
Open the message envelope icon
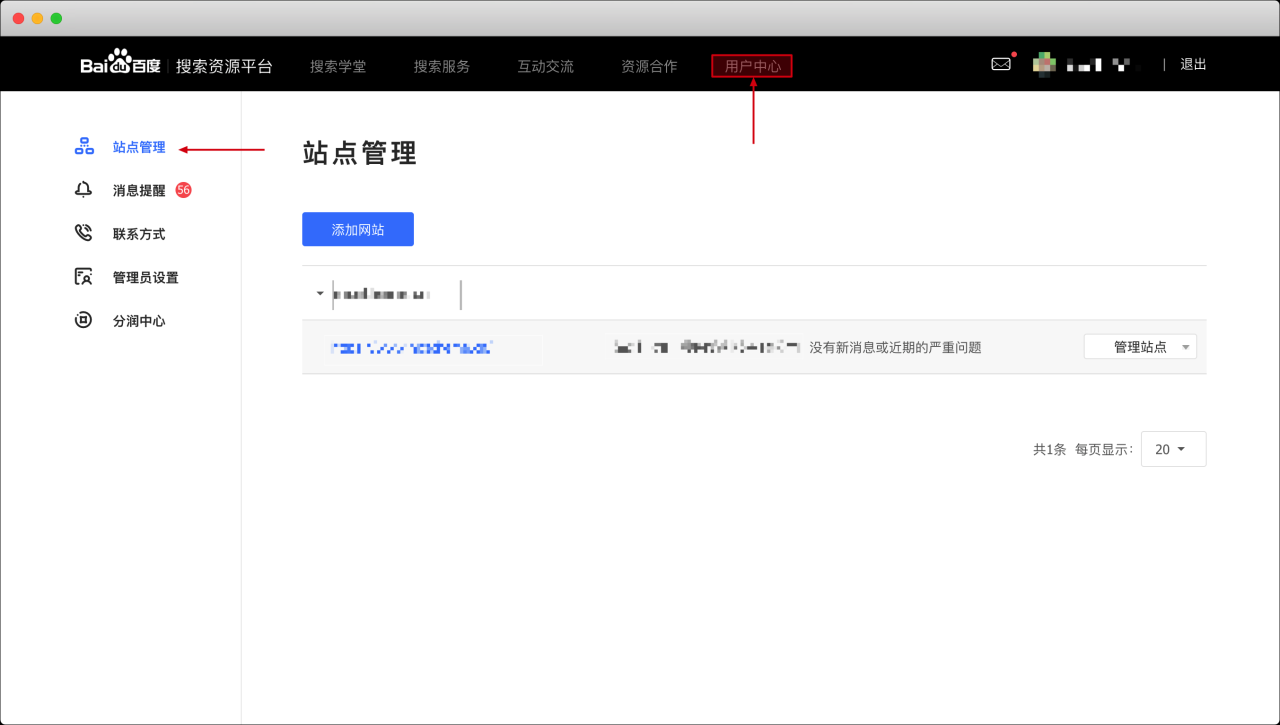coord(1001,63)
